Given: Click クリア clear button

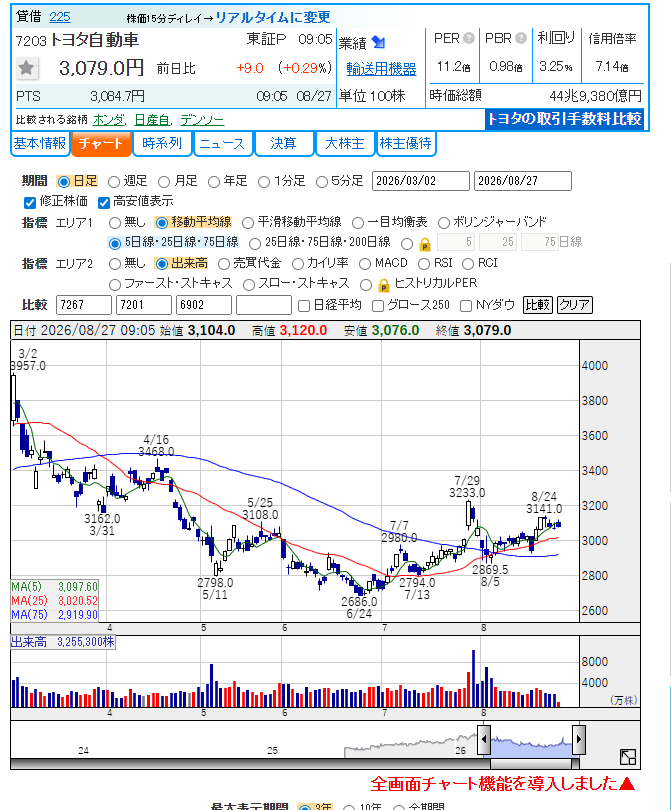Looking at the screenshot, I should tap(574, 305).
